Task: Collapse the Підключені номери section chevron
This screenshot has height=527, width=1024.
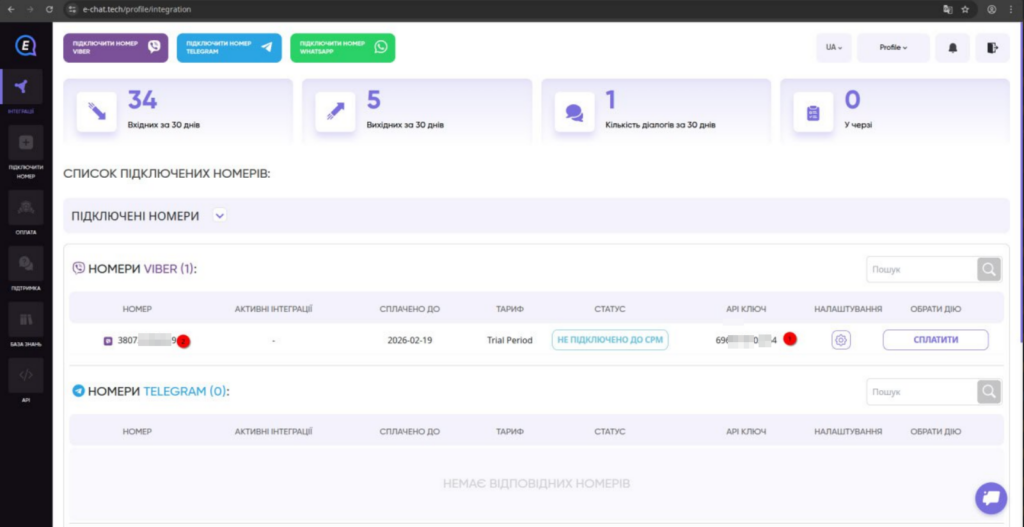Action: click(x=220, y=215)
